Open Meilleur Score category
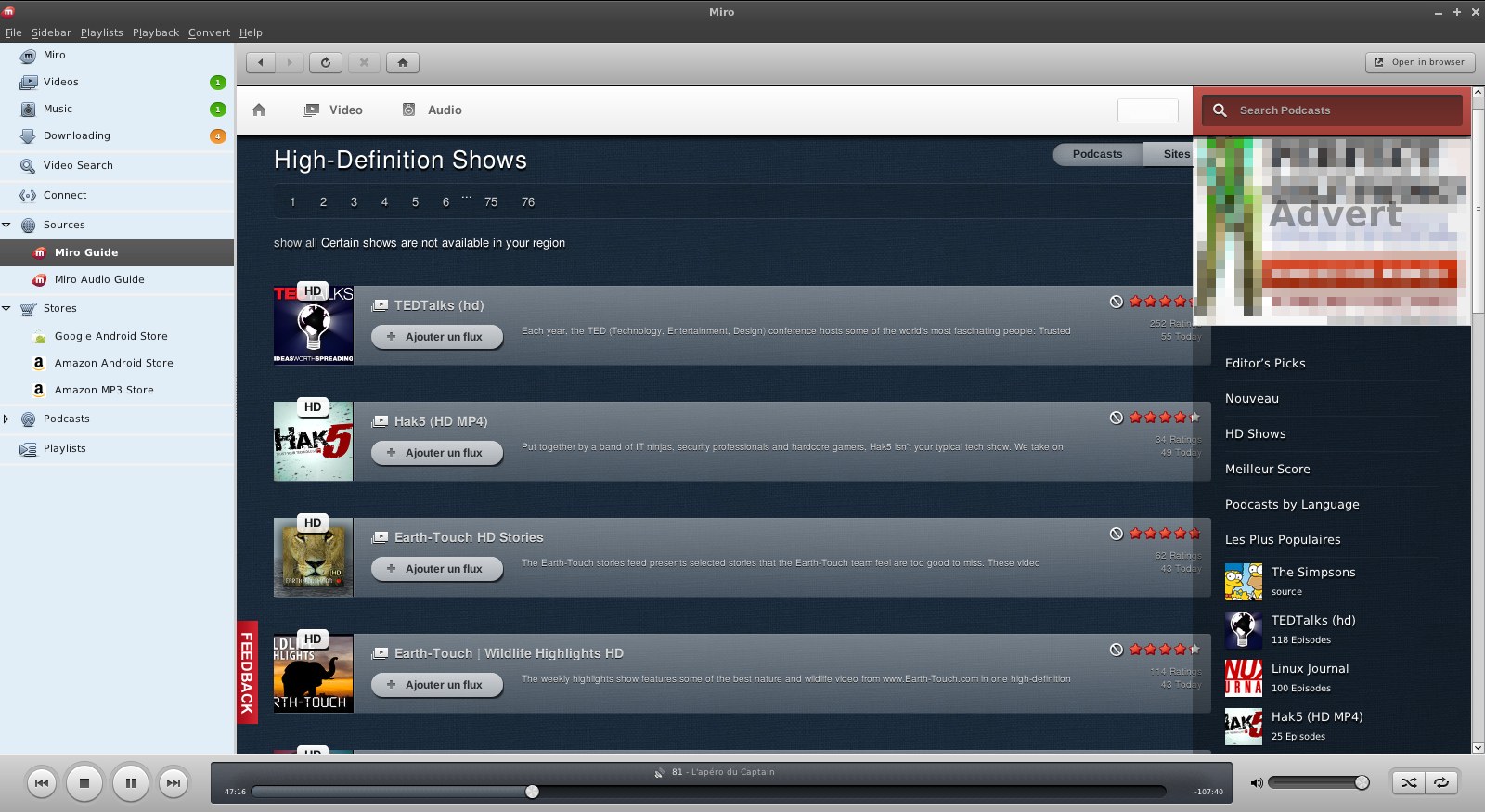The width and height of the screenshot is (1485, 812). [1268, 469]
